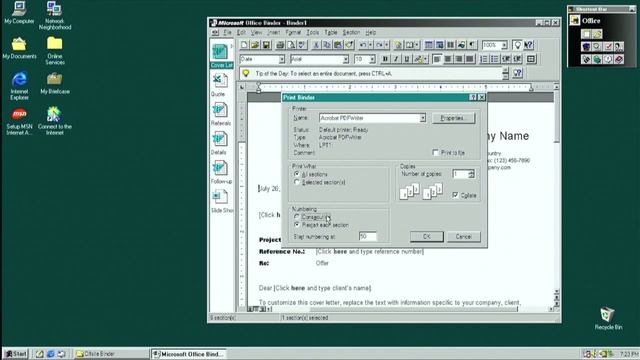Image resolution: width=640 pixels, height=360 pixels.
Task: Click the Cut scissors icon
Action: pos(316,45)
